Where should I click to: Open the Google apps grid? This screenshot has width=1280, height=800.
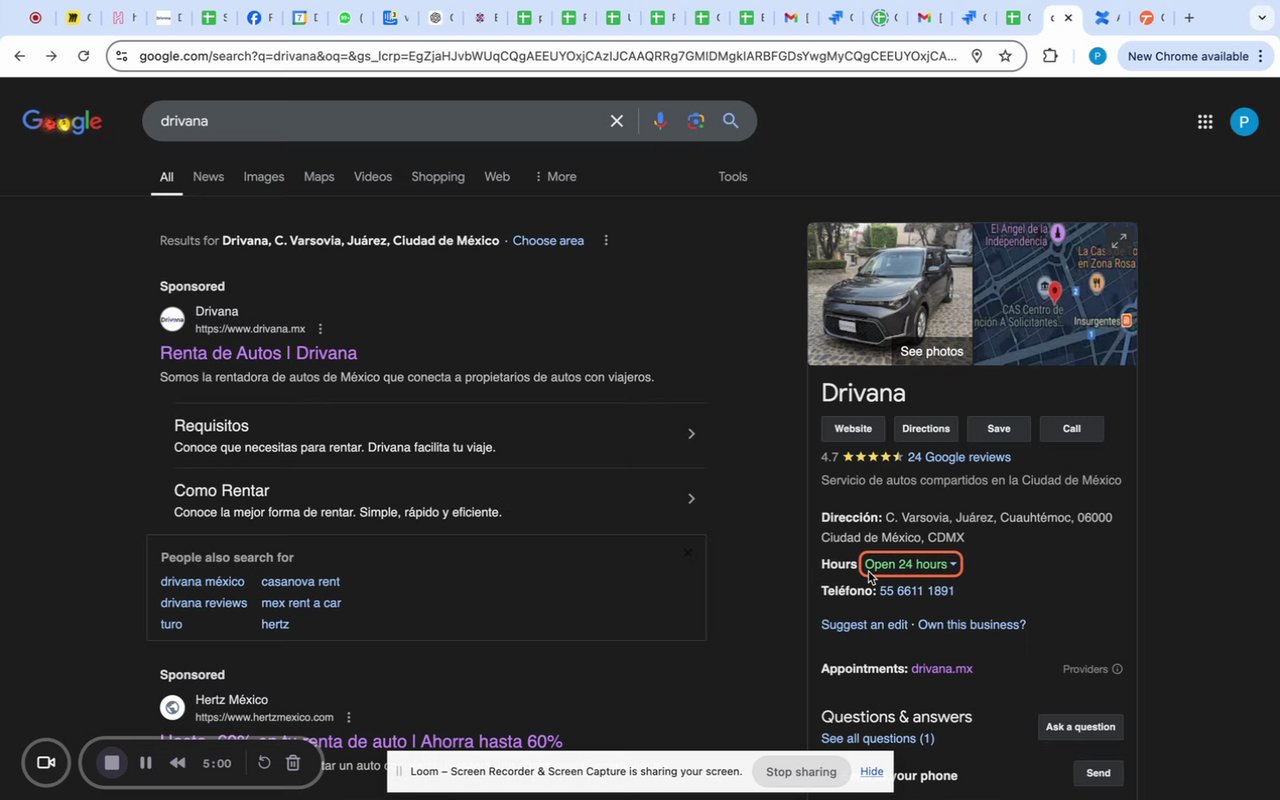[1205, 122]
